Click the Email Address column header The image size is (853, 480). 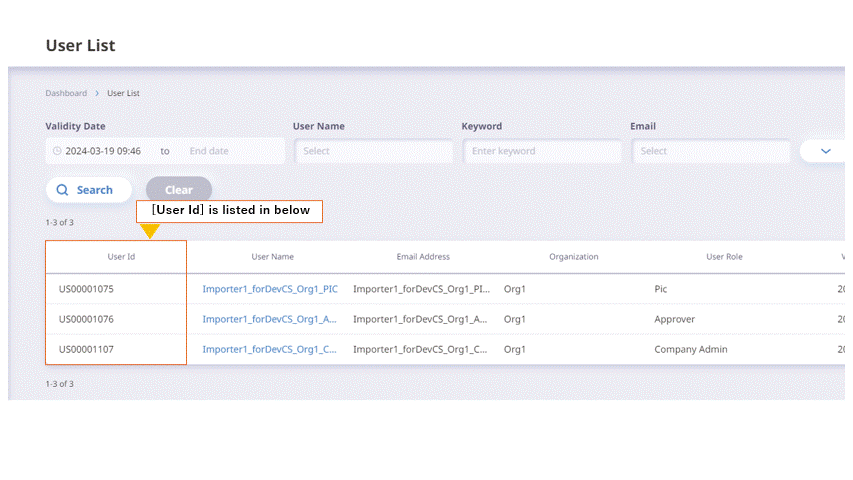423,257
